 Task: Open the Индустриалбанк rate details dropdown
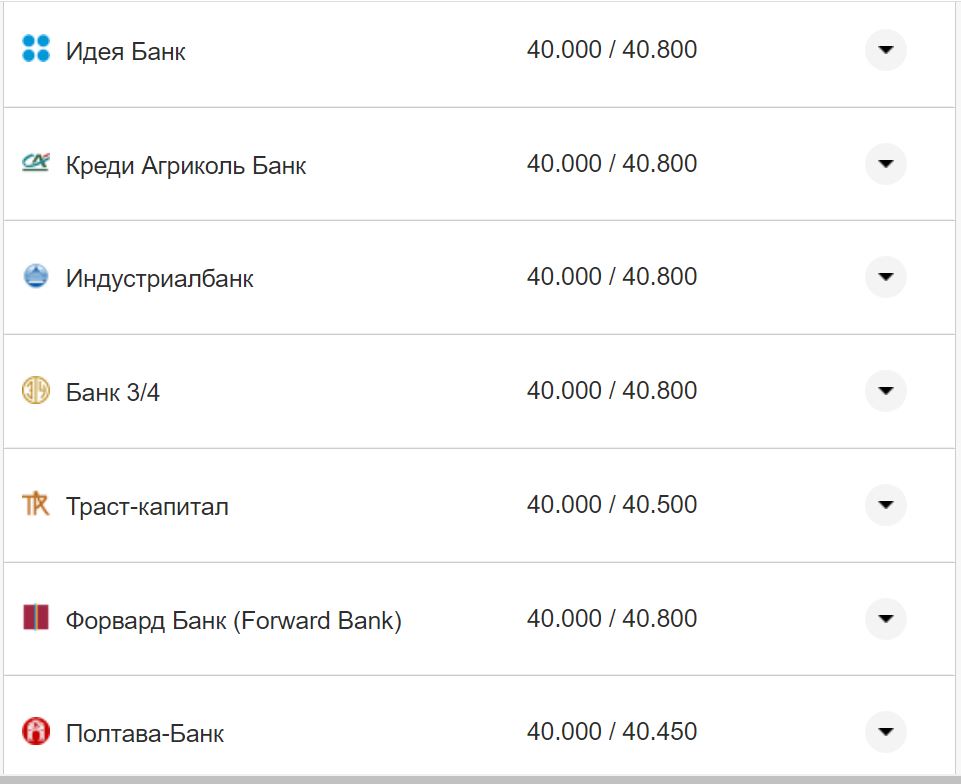click(x=884, y=277)
